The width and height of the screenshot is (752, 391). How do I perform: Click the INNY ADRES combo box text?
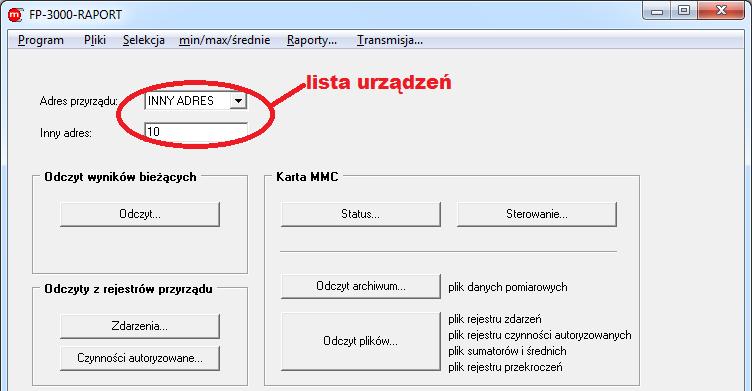tap(181, 101)
